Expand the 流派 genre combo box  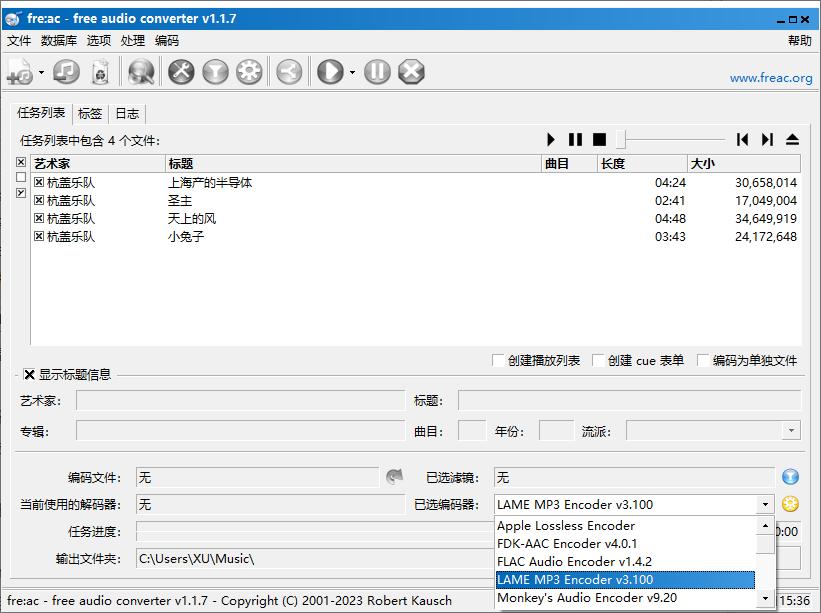coord(791,431)
